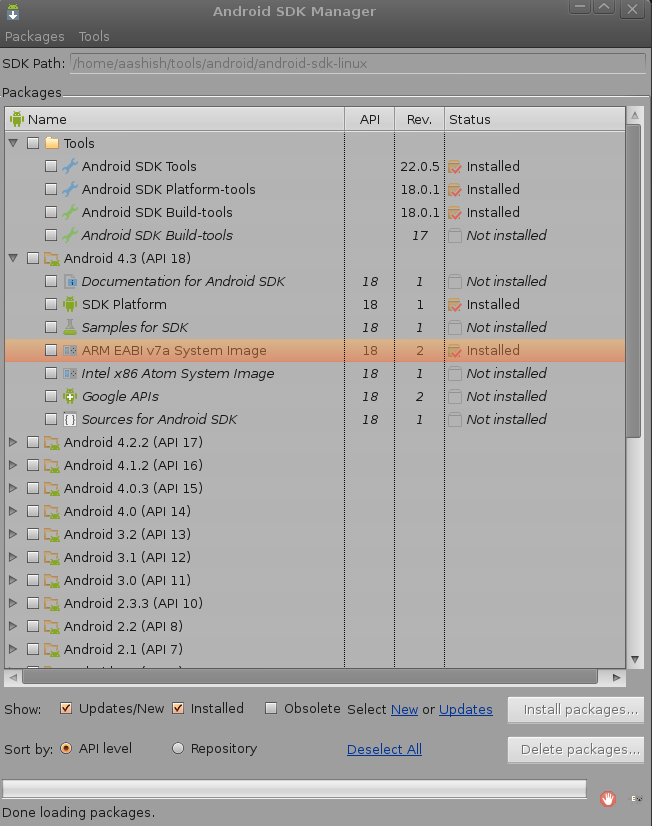Click the SDK Path text field

[x=358, y=64]
